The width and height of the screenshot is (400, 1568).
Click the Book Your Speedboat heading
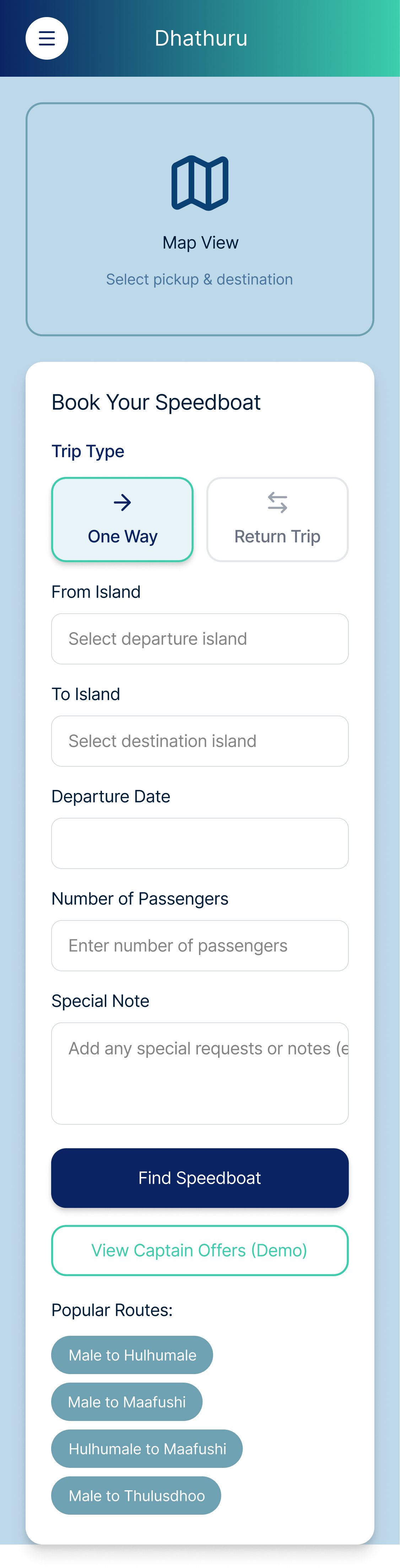[156, 402]
